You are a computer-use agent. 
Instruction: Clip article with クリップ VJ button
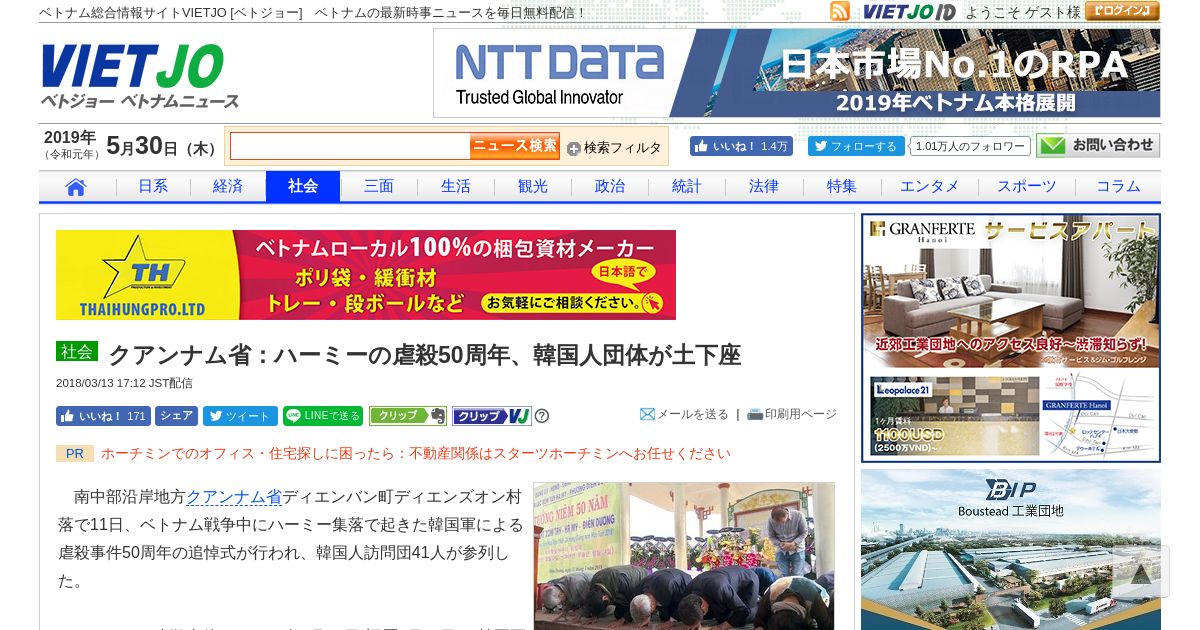click(x=492, y=416)
